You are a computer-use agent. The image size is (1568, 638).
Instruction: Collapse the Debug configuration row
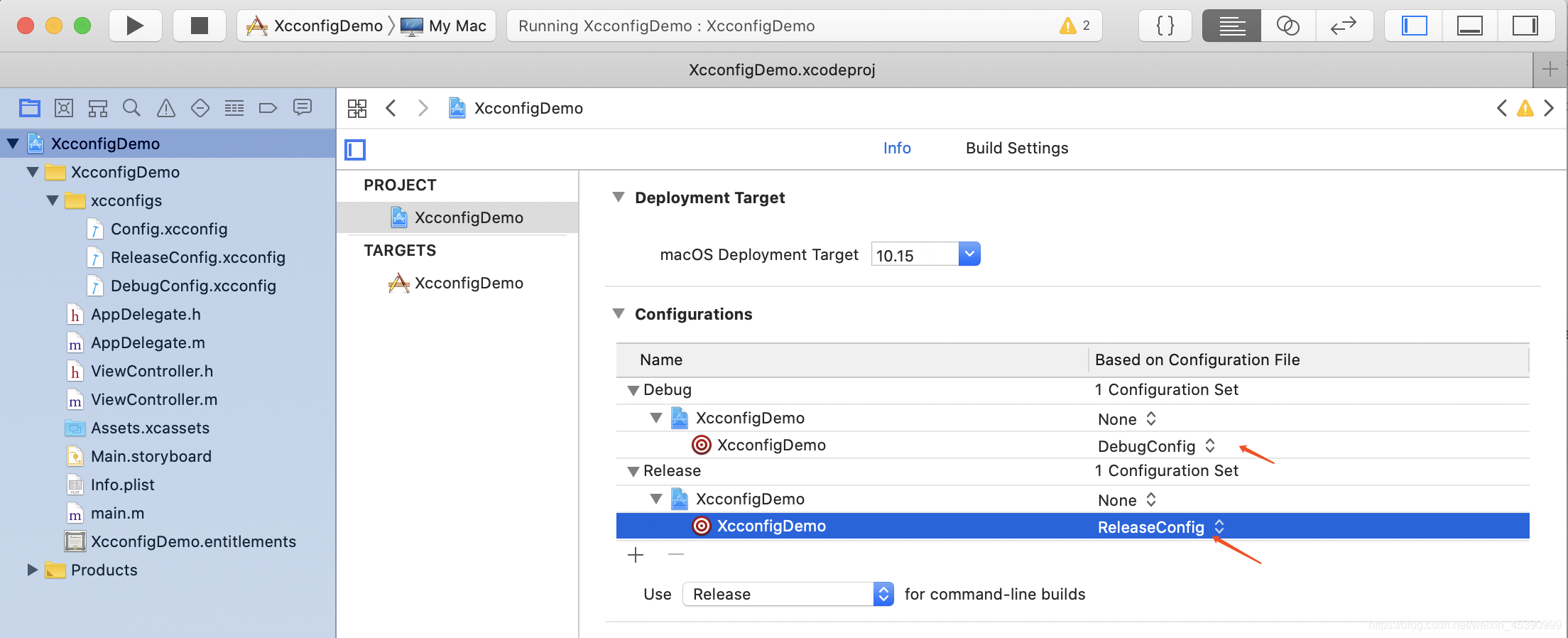[633, 390]
